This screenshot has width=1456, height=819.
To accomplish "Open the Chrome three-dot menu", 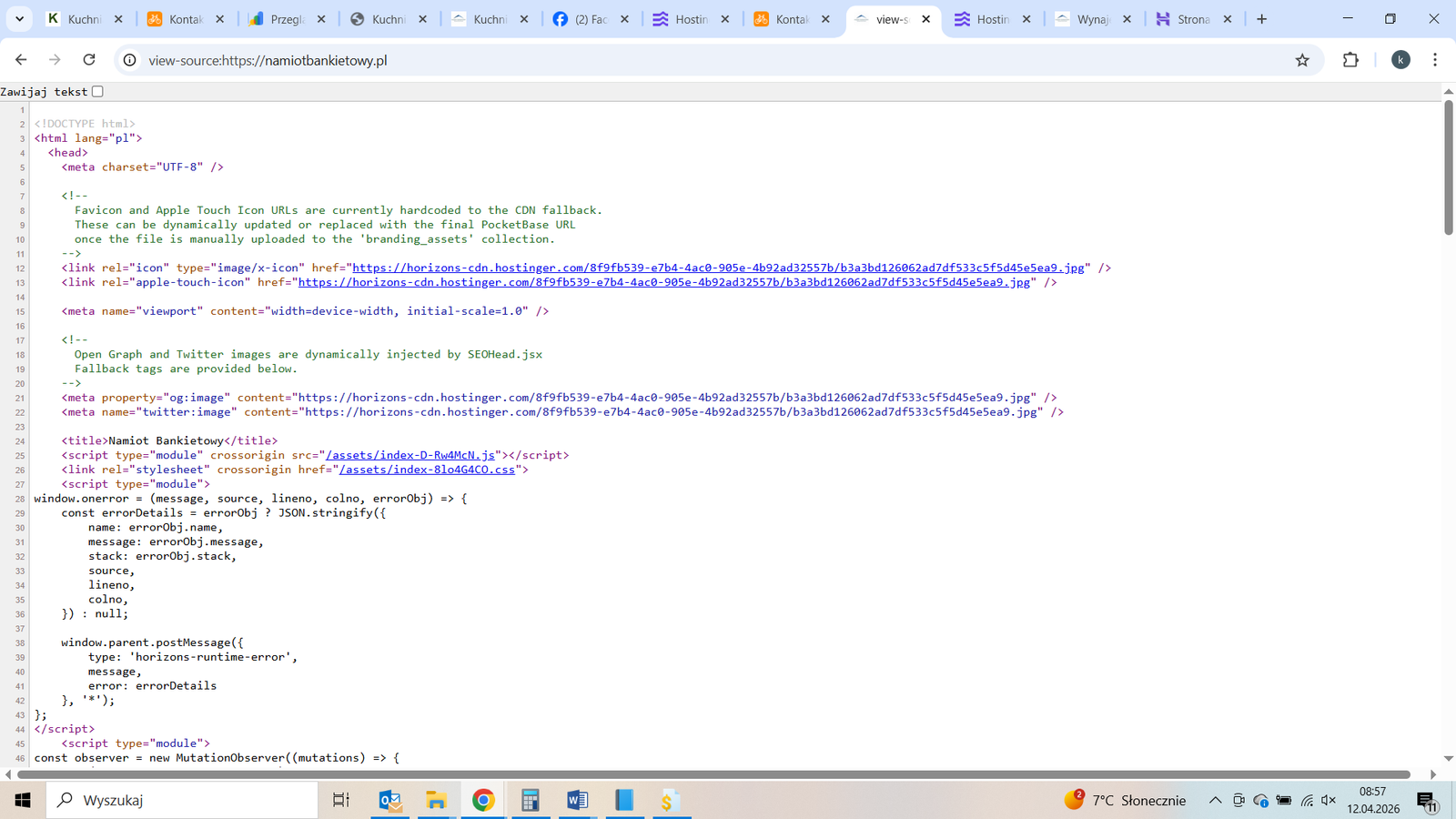I will click(1434, 60).
